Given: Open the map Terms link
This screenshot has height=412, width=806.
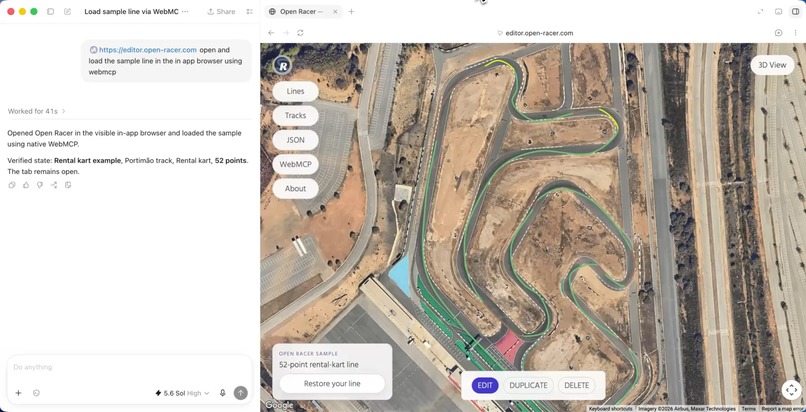Looking at the screenshot, I should tap(748, 409).
